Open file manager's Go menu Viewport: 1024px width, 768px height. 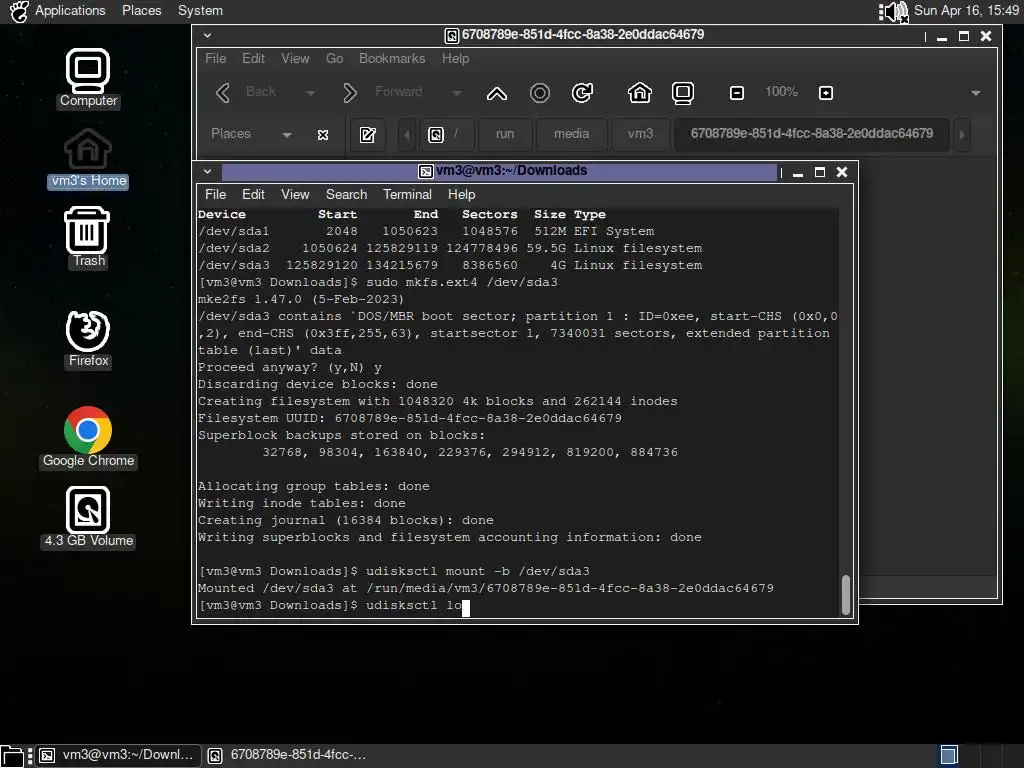pyautogui.click(x=334, y=59)
